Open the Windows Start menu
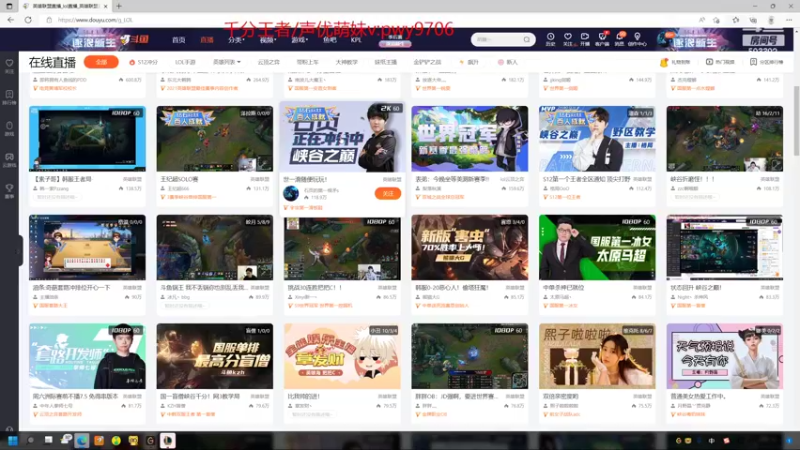 pyautogui.click(x=13, y=440)
